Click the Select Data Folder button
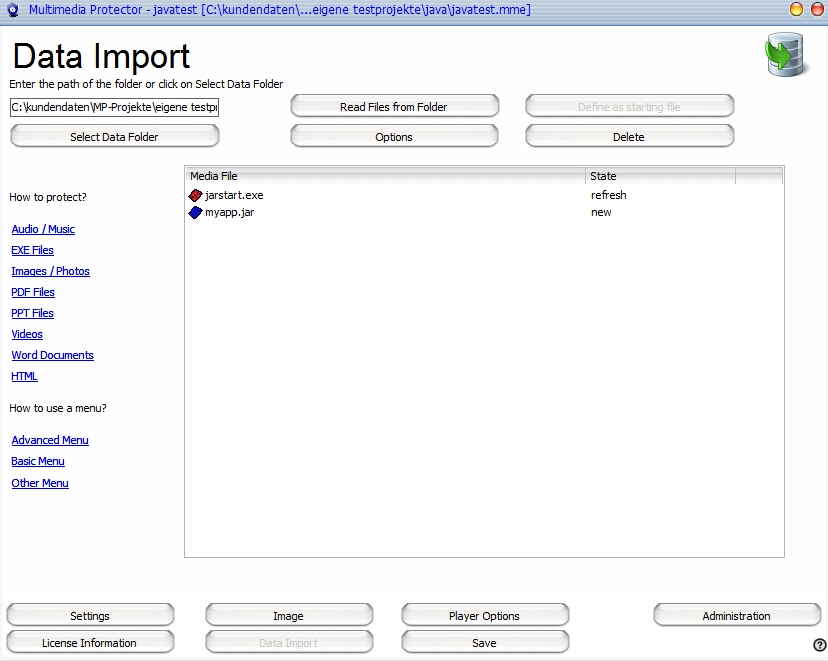The width and height of the screenshot is (828, 661). [114, 137]
